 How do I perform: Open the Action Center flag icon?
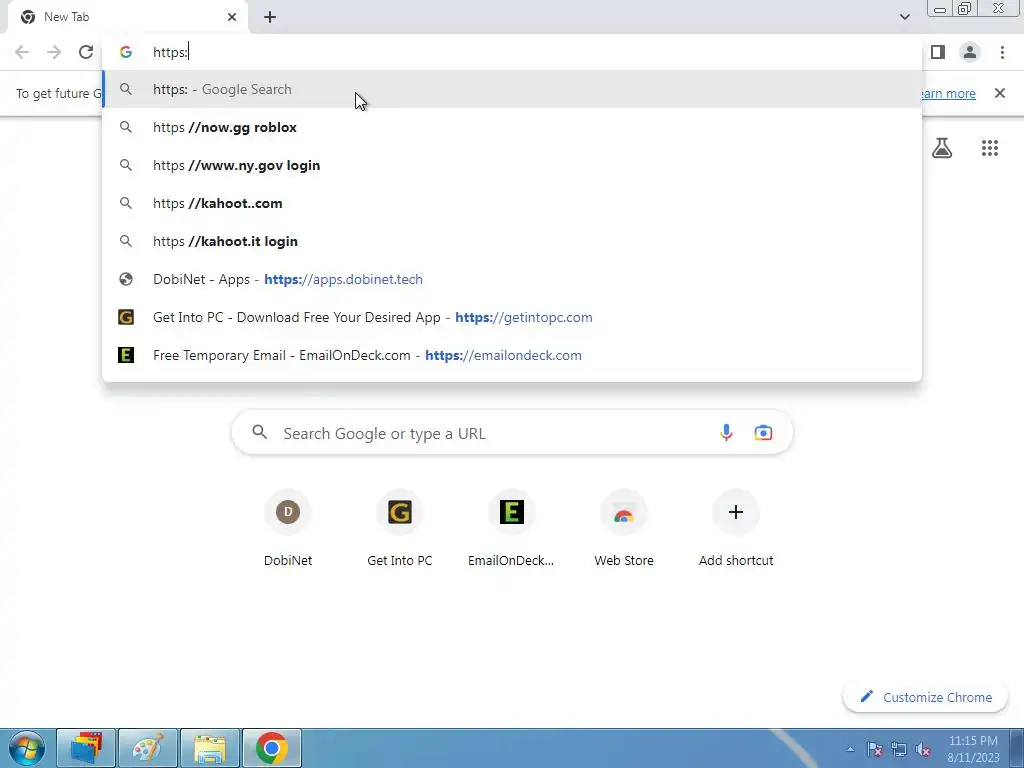click(x=874, y=750)
